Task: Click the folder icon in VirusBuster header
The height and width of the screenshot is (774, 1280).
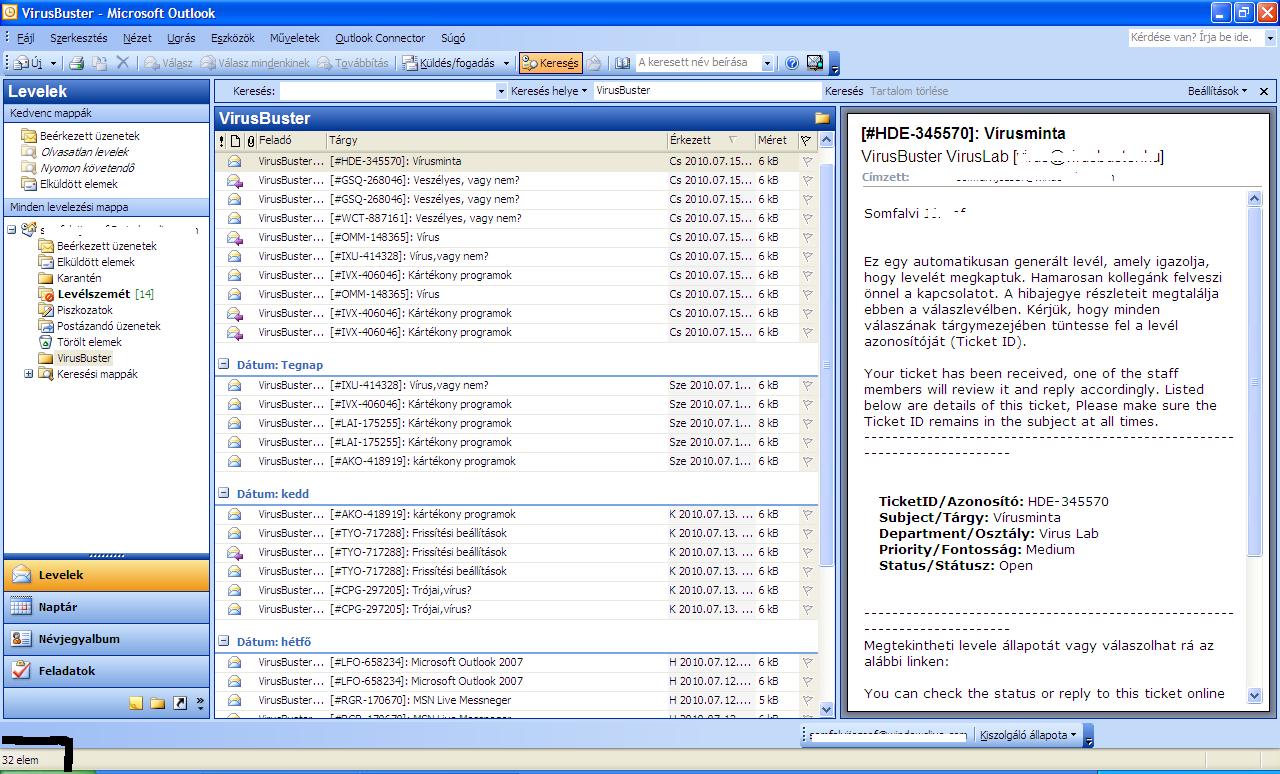Action: pos(822,118)
